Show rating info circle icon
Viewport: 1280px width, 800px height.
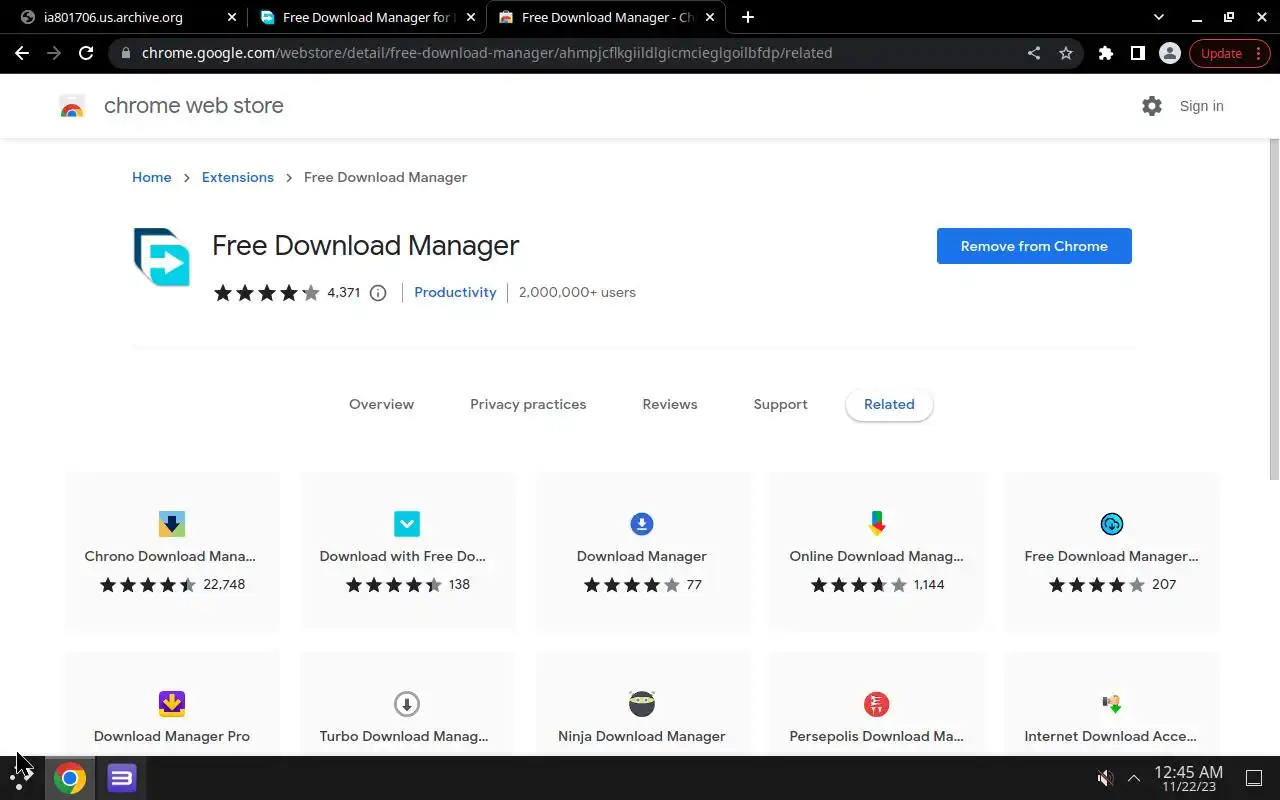pyautogui.click(x=378, y=293)
